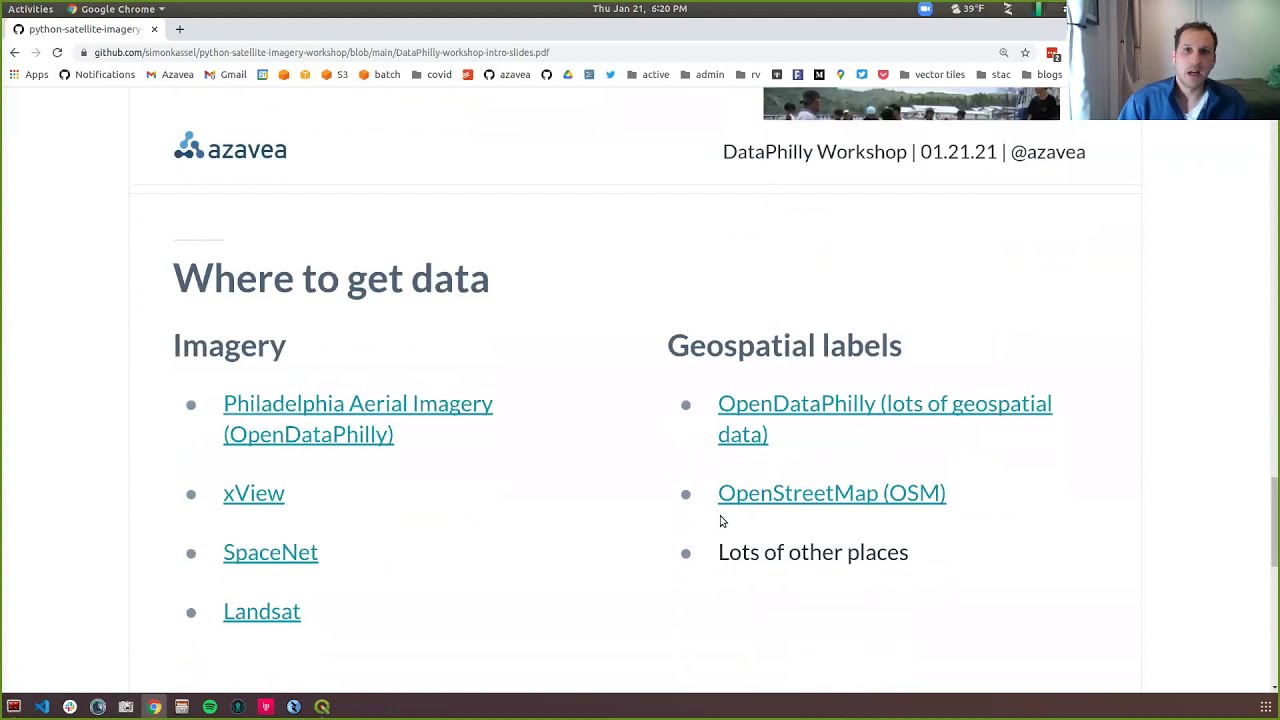The width and height of the screenshot is (1280, 720).
Task: Bookmark this page with the star icon
Action: 1025,52
